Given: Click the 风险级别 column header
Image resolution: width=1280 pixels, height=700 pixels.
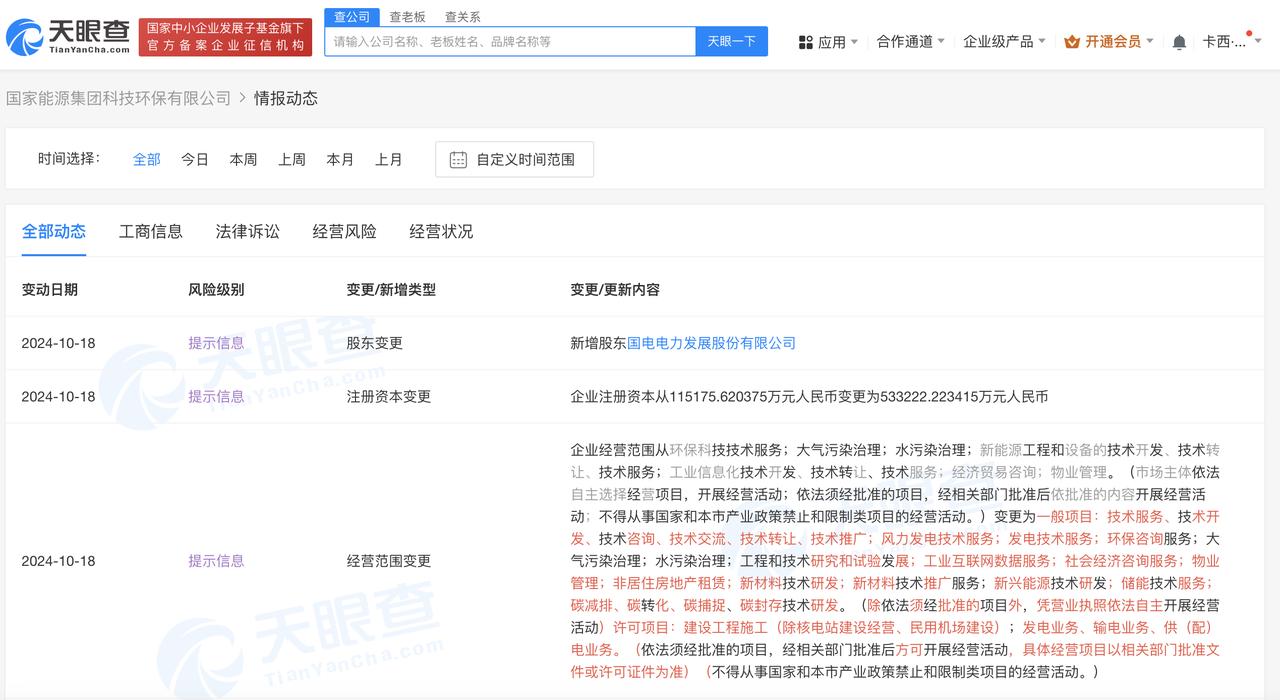Looking at the screenshot, I should pos(216,290).
